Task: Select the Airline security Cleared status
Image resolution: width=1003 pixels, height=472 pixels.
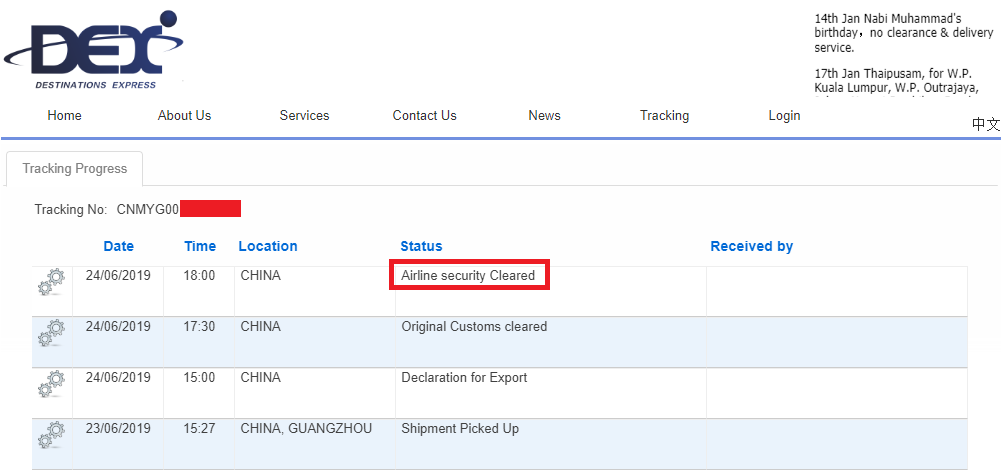Action: (x=468, y=276)
